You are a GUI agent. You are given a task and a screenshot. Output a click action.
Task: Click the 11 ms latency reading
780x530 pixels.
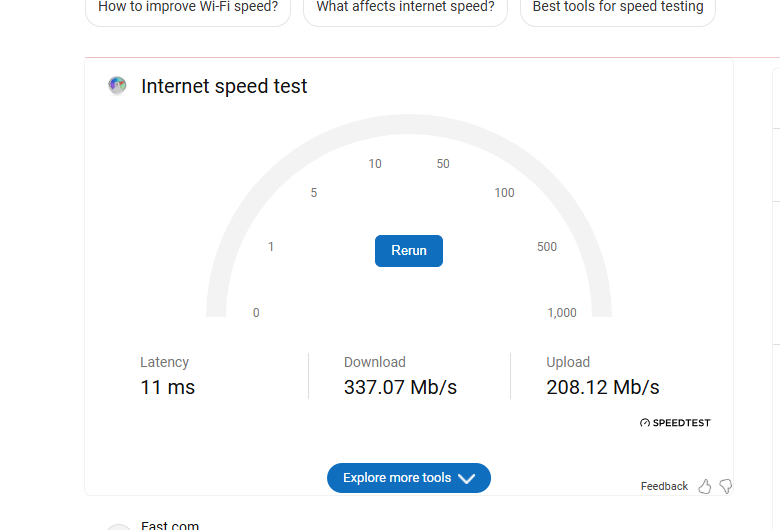[x=167, y=387]
